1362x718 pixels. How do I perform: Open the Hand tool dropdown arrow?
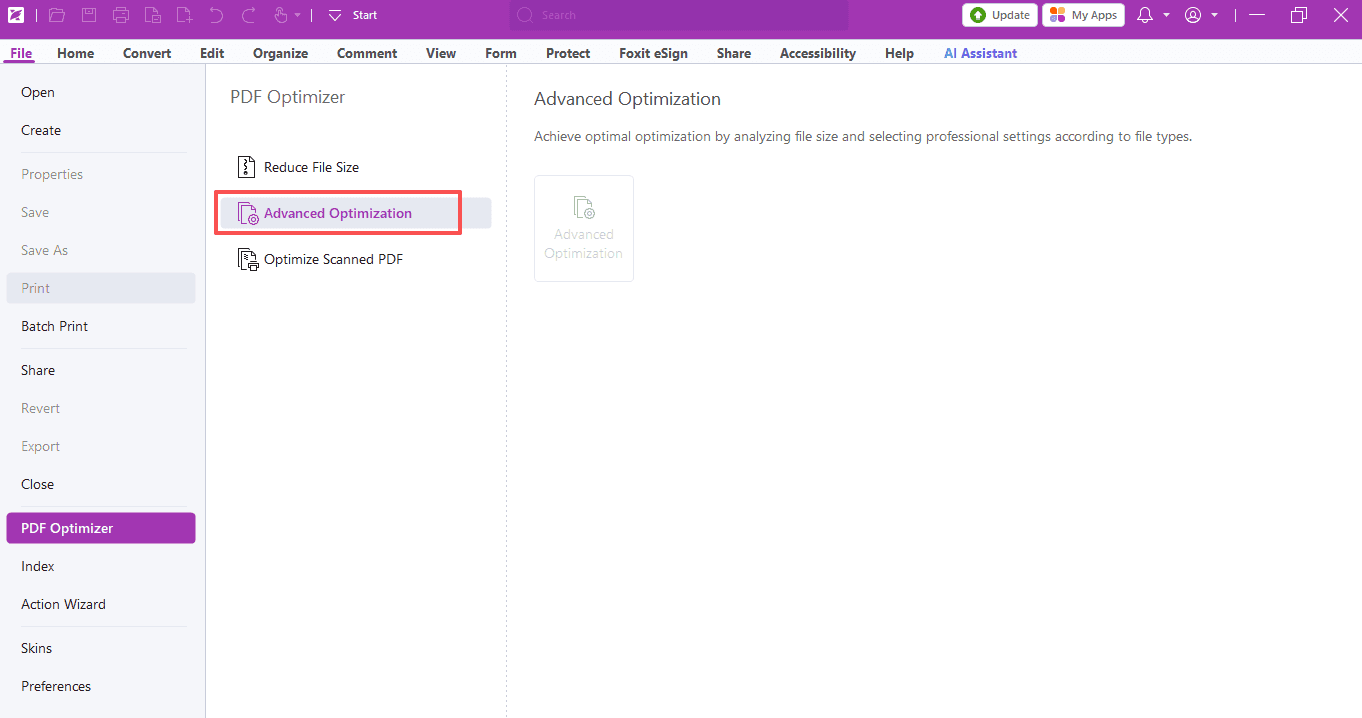[297, 16]
